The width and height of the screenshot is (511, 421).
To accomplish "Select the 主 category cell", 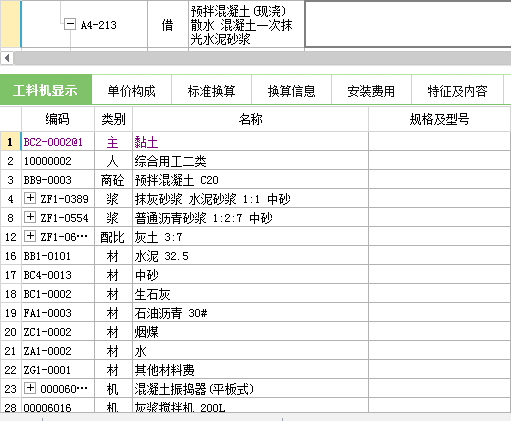I will [113, 142].
